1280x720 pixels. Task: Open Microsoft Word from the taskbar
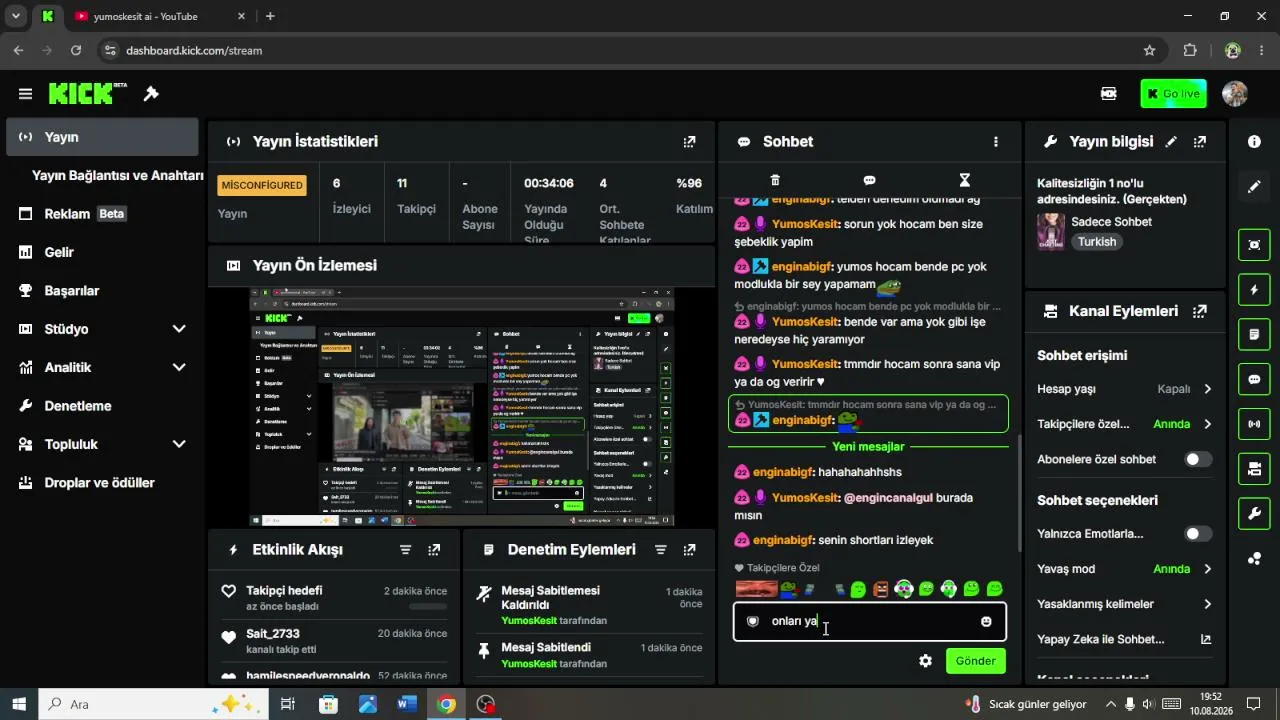pyautogui.click(x=406, y=704)
